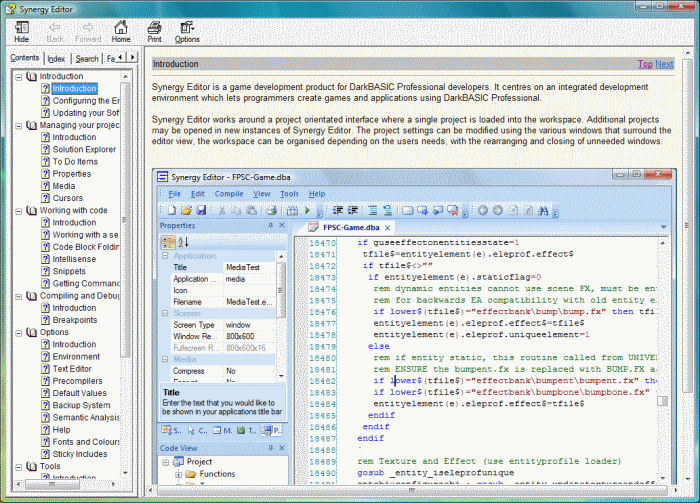Click the green Run arrow in embedded editor
The height and width of the screenshot is (503, 700).
click(307, 210)
